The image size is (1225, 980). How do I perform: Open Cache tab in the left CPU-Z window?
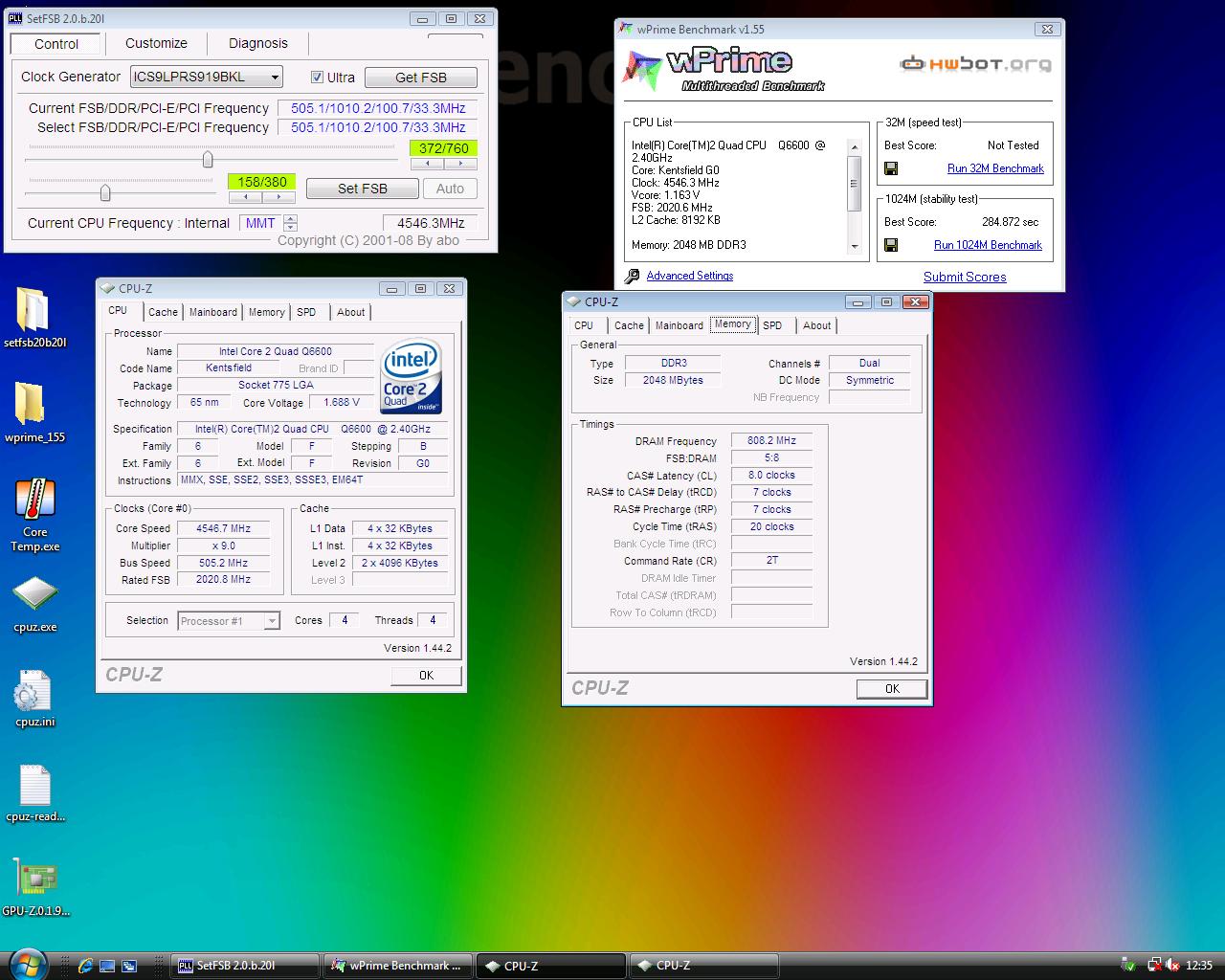pos(163,312)
